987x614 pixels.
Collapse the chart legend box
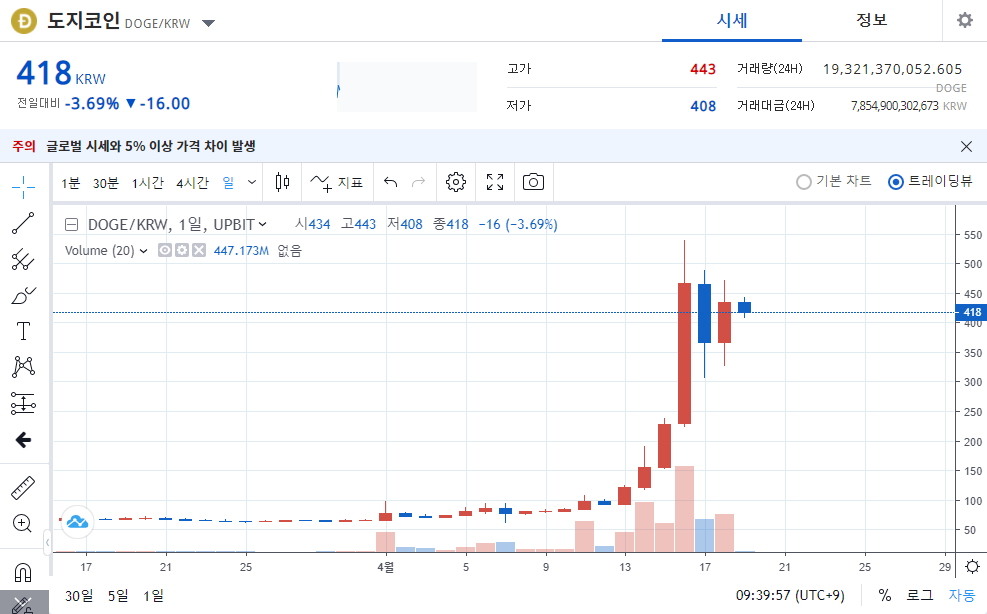click(x=72, y=224)
